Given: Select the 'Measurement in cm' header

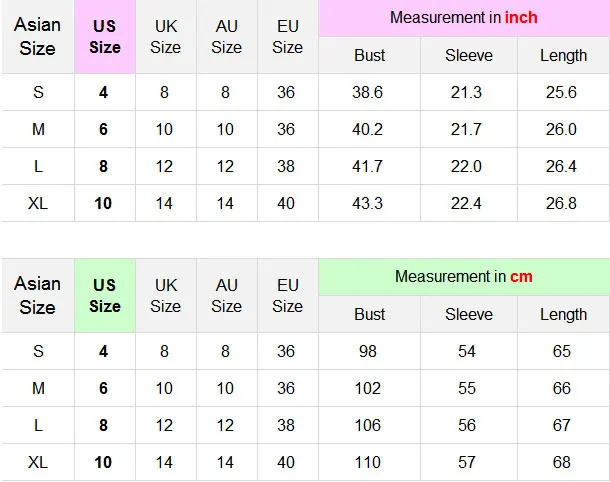Looking at the screenshot, I should tap(464, 277).
